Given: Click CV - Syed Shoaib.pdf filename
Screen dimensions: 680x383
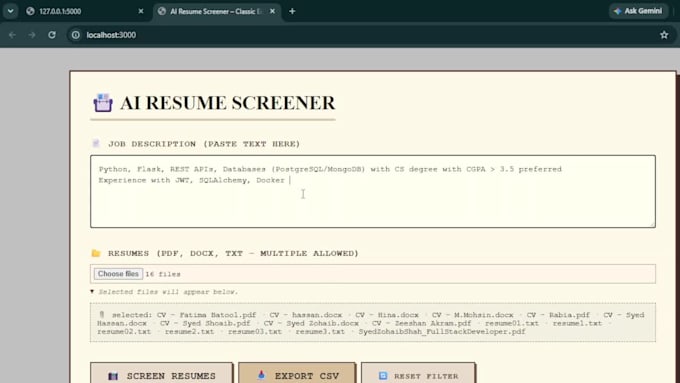Looking at the screenshot, I should (205, 323).
